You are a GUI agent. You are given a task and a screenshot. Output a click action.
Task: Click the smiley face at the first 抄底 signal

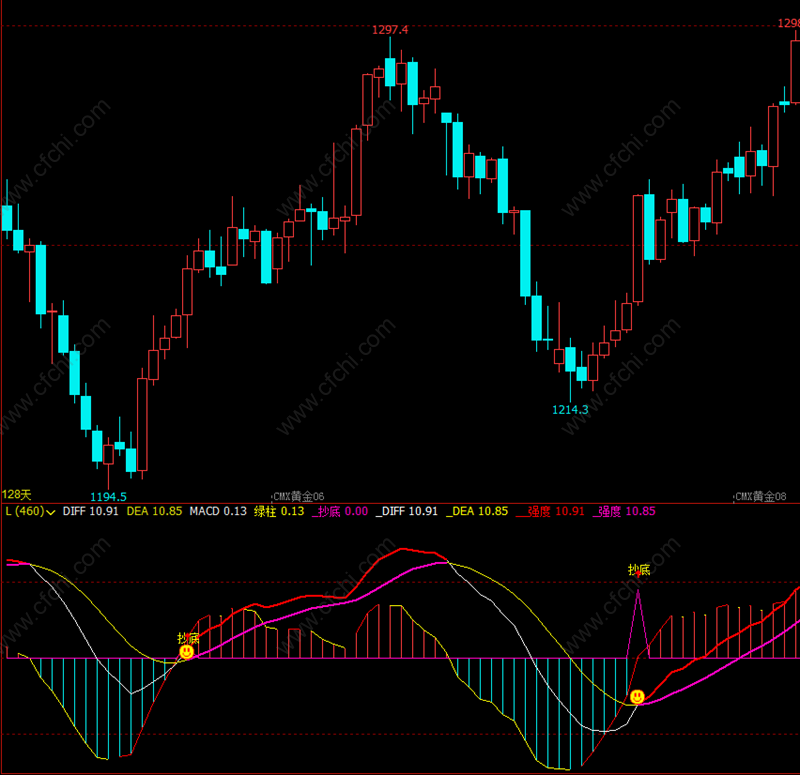(x=187, y=652)
